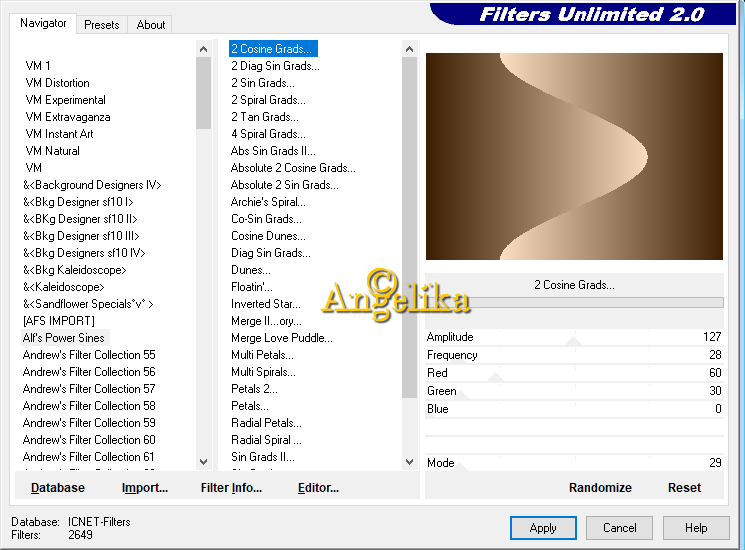Select Andrew's Filter Collection 58

tap(89, 406)
